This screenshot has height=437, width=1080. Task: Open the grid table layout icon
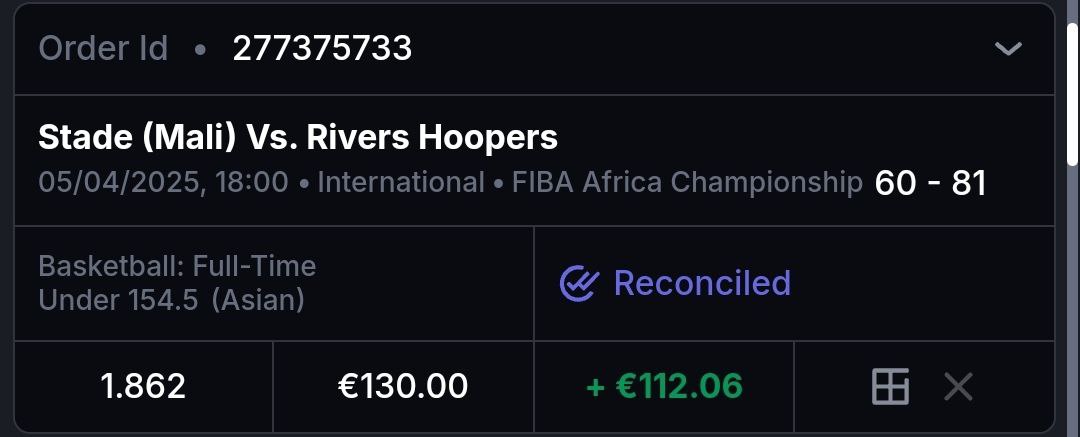890,386
